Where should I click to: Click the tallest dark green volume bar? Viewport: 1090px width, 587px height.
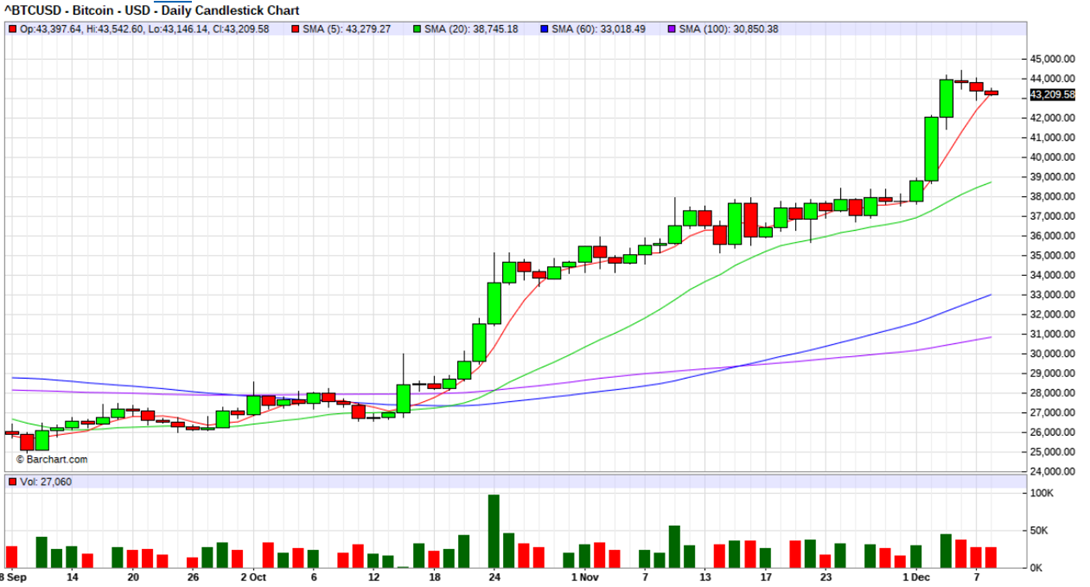[x=494, y=531]
